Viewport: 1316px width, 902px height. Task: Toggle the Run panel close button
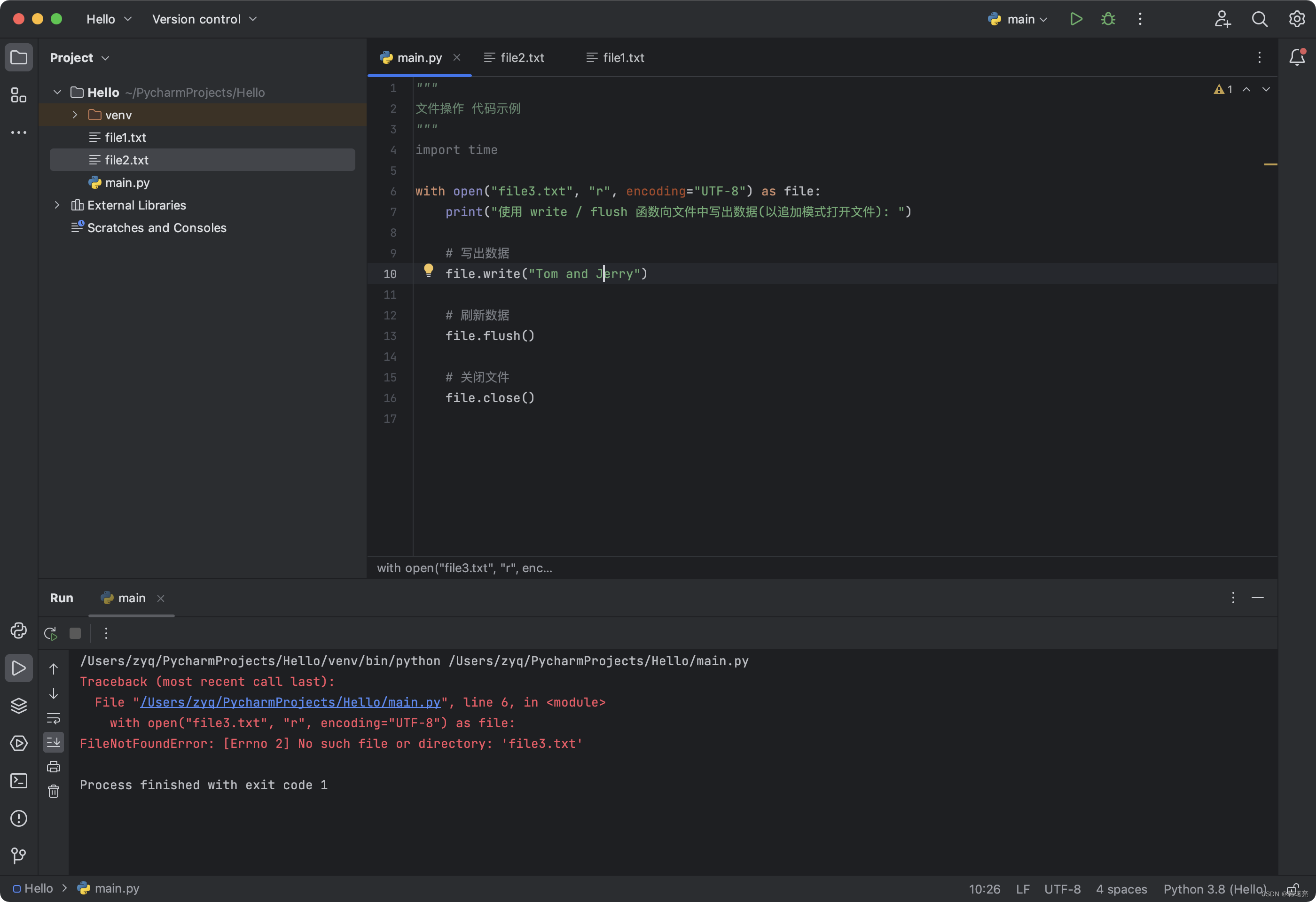[x=1258, y=597]
